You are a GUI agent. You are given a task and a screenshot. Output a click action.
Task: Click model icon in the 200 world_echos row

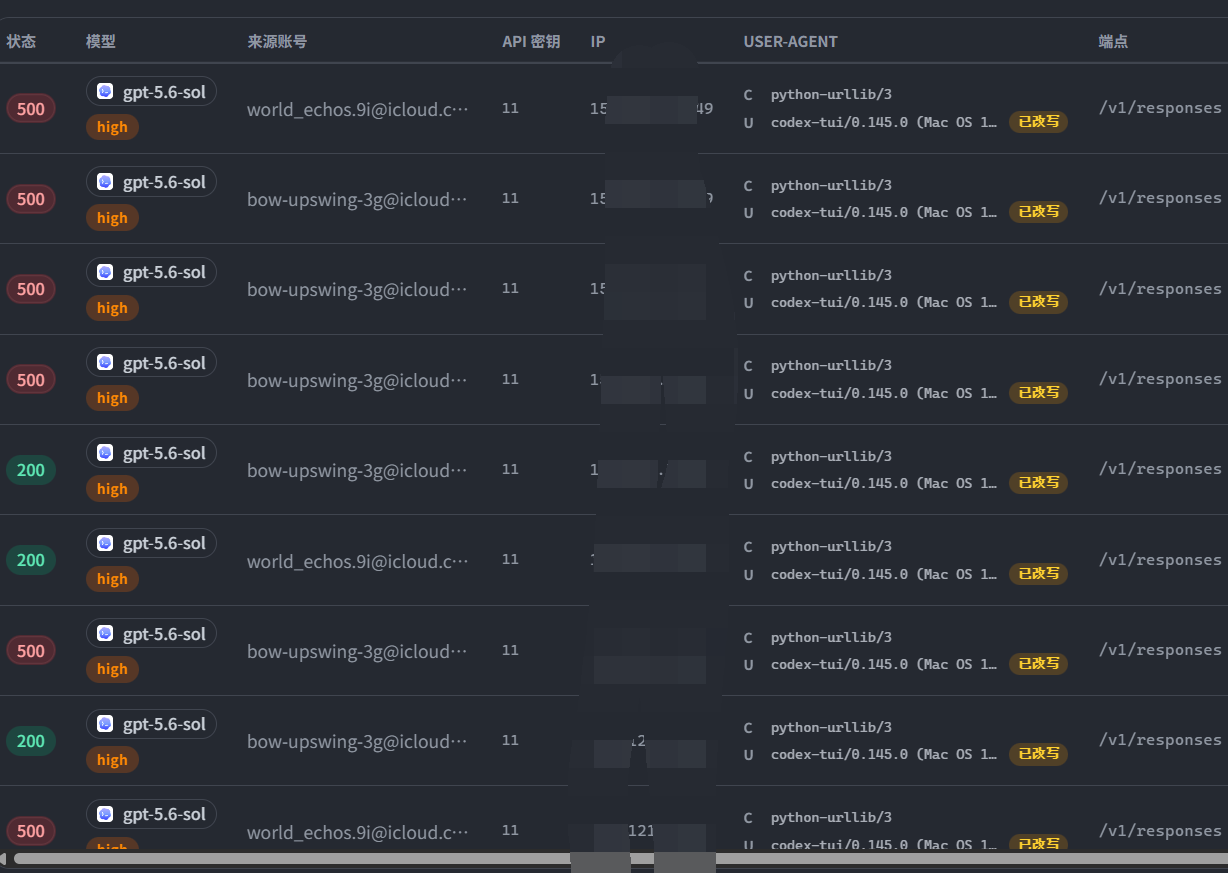coord(105,543)
